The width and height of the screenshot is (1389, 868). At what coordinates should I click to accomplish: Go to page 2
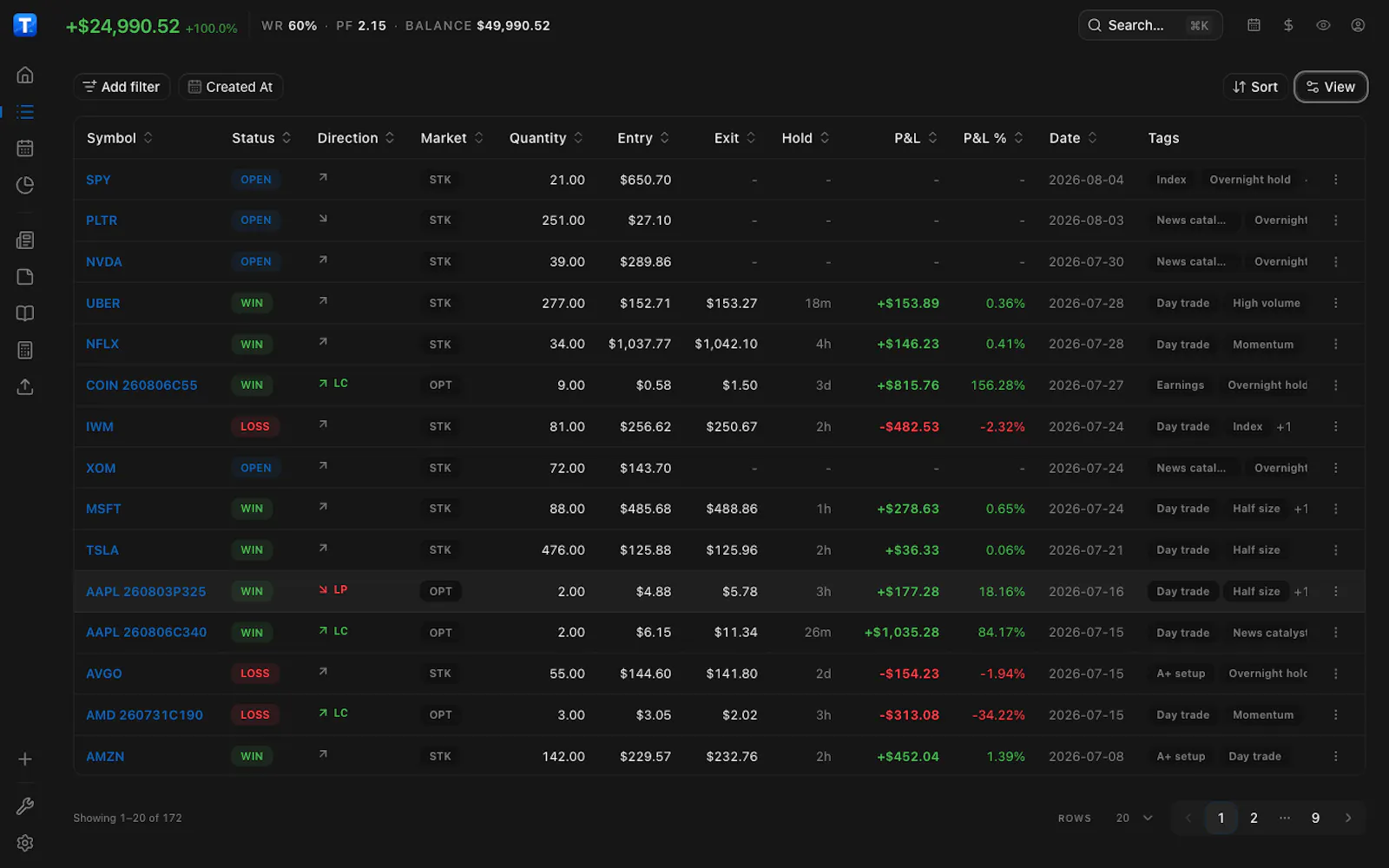coord(1254,818)
